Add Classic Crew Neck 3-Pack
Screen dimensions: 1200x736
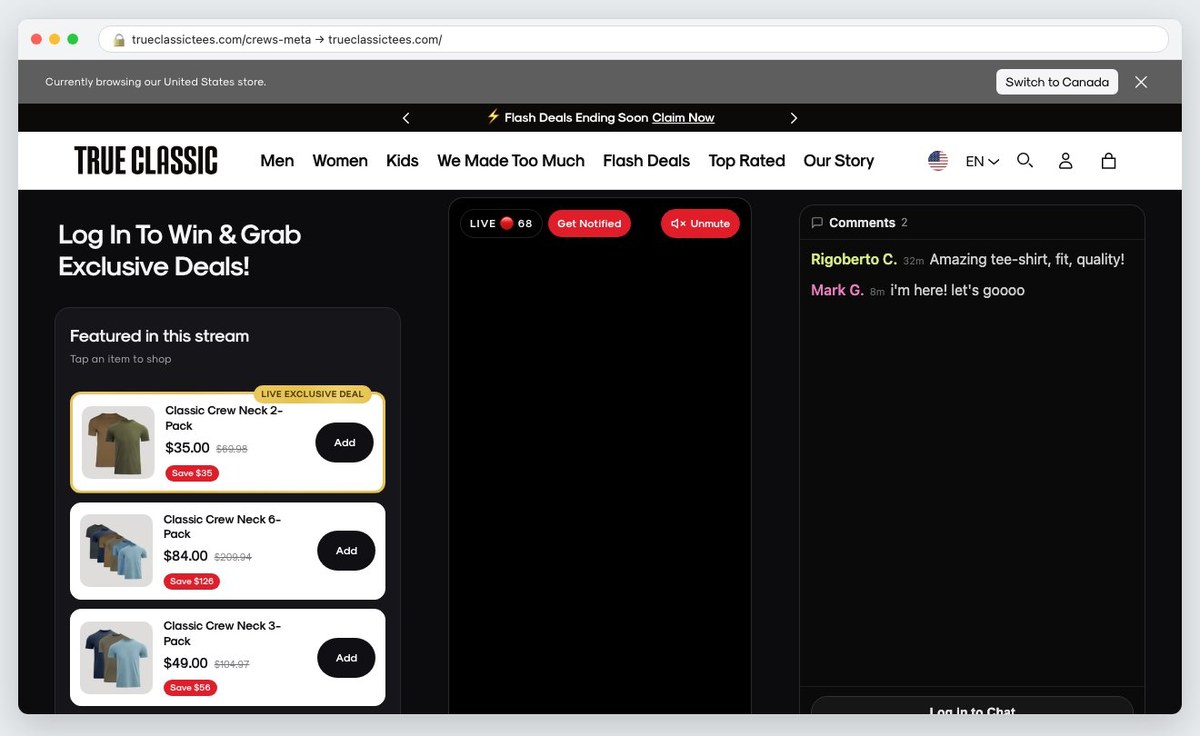pos(346,657)
